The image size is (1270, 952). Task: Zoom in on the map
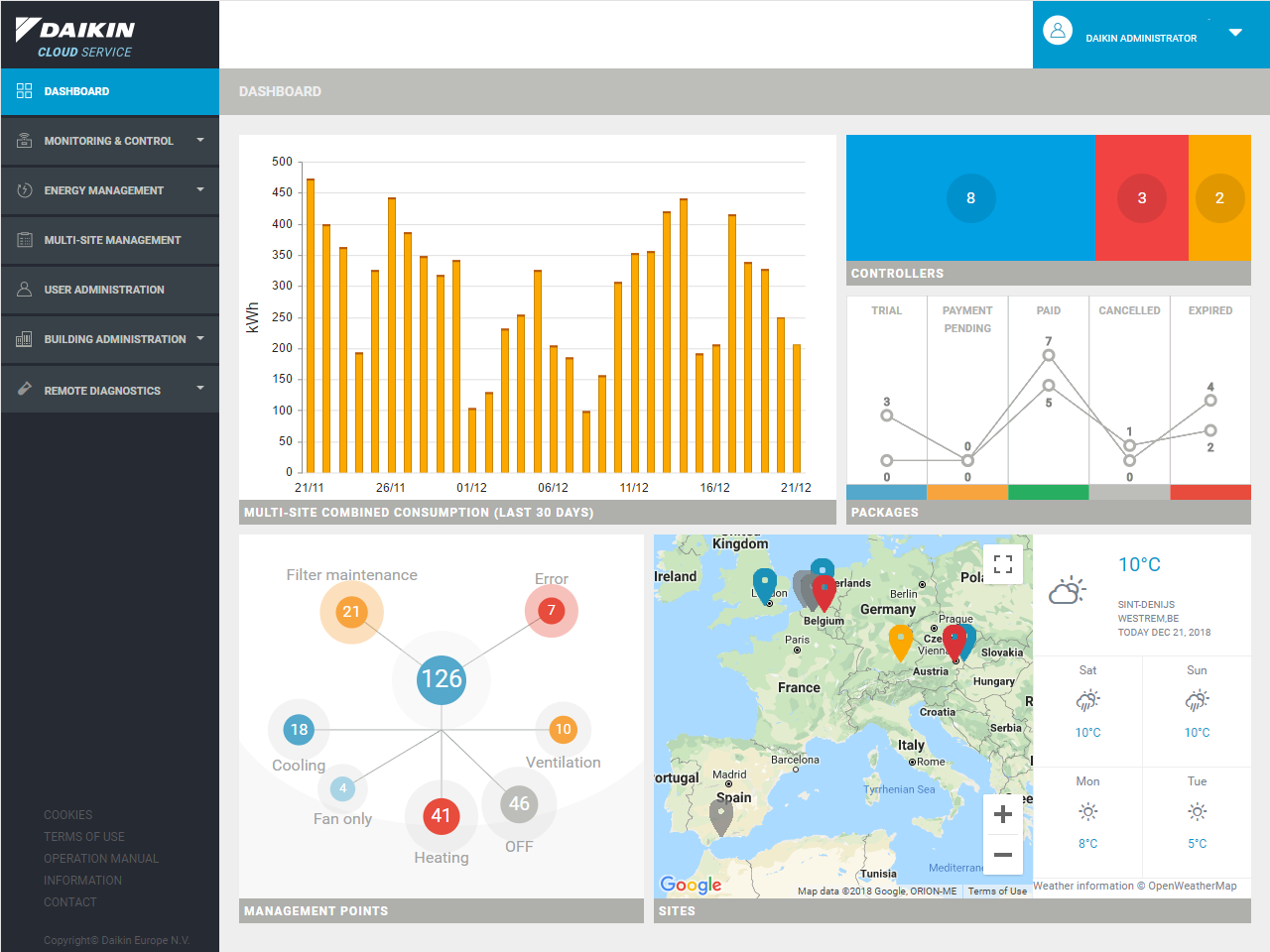[x=1002, y=814]
